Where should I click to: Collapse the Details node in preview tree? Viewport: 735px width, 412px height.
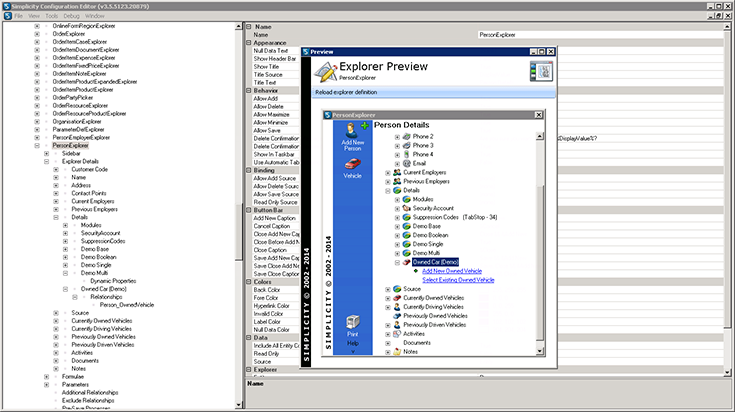(388, 191)
